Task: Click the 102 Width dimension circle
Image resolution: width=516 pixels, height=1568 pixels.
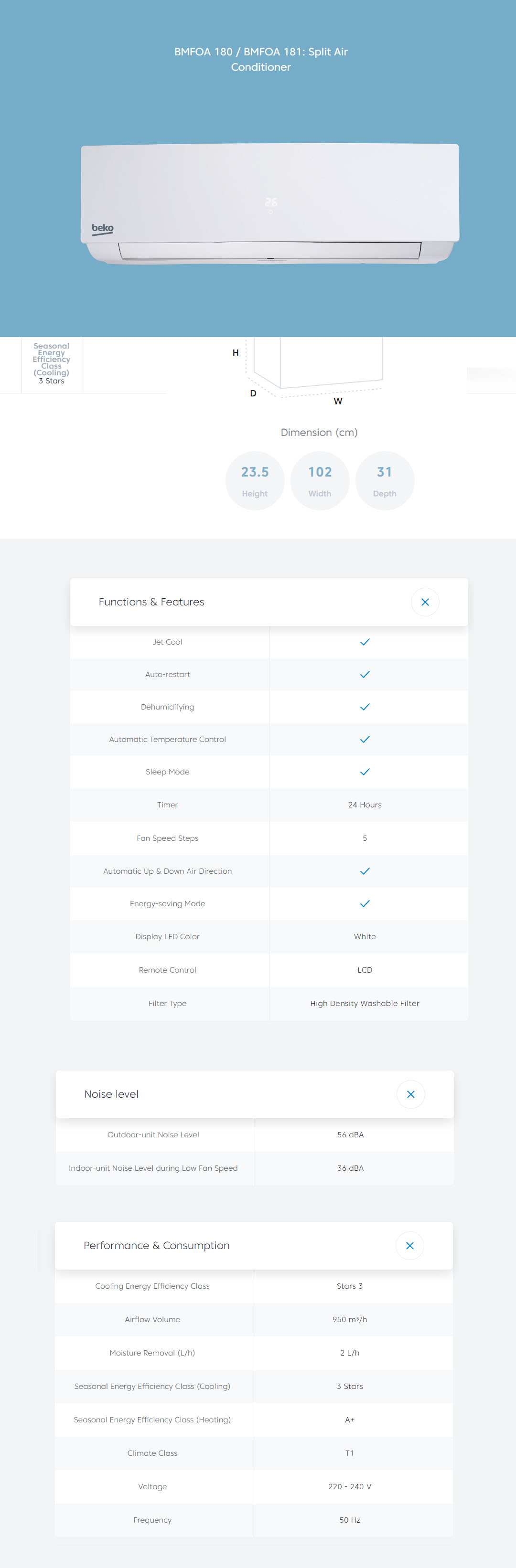Action: coord(320,481)
